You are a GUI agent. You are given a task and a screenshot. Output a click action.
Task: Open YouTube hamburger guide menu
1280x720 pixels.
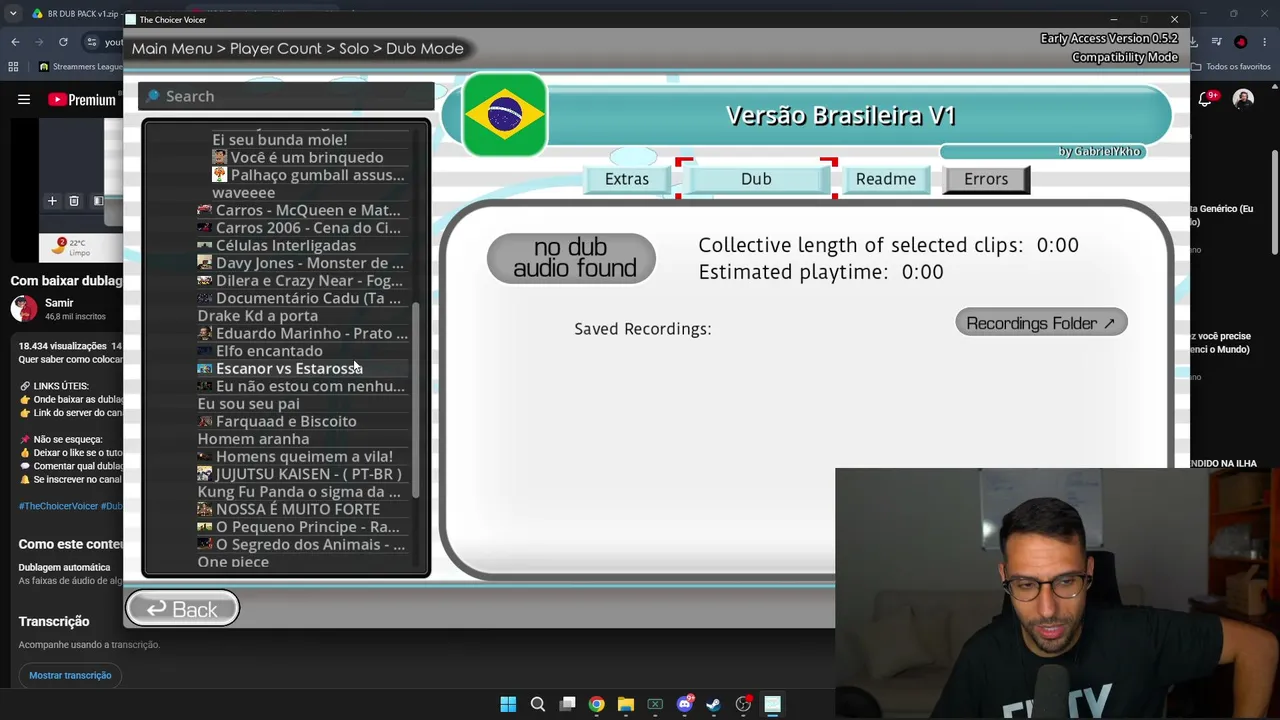click(24, 99)
